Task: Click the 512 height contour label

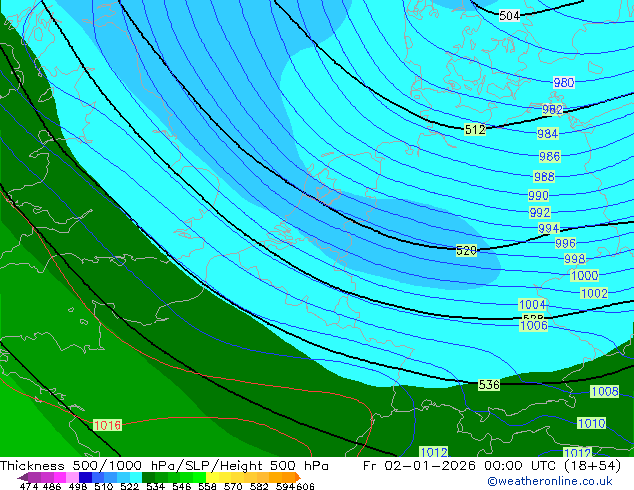Action: [x=475, y=129]
